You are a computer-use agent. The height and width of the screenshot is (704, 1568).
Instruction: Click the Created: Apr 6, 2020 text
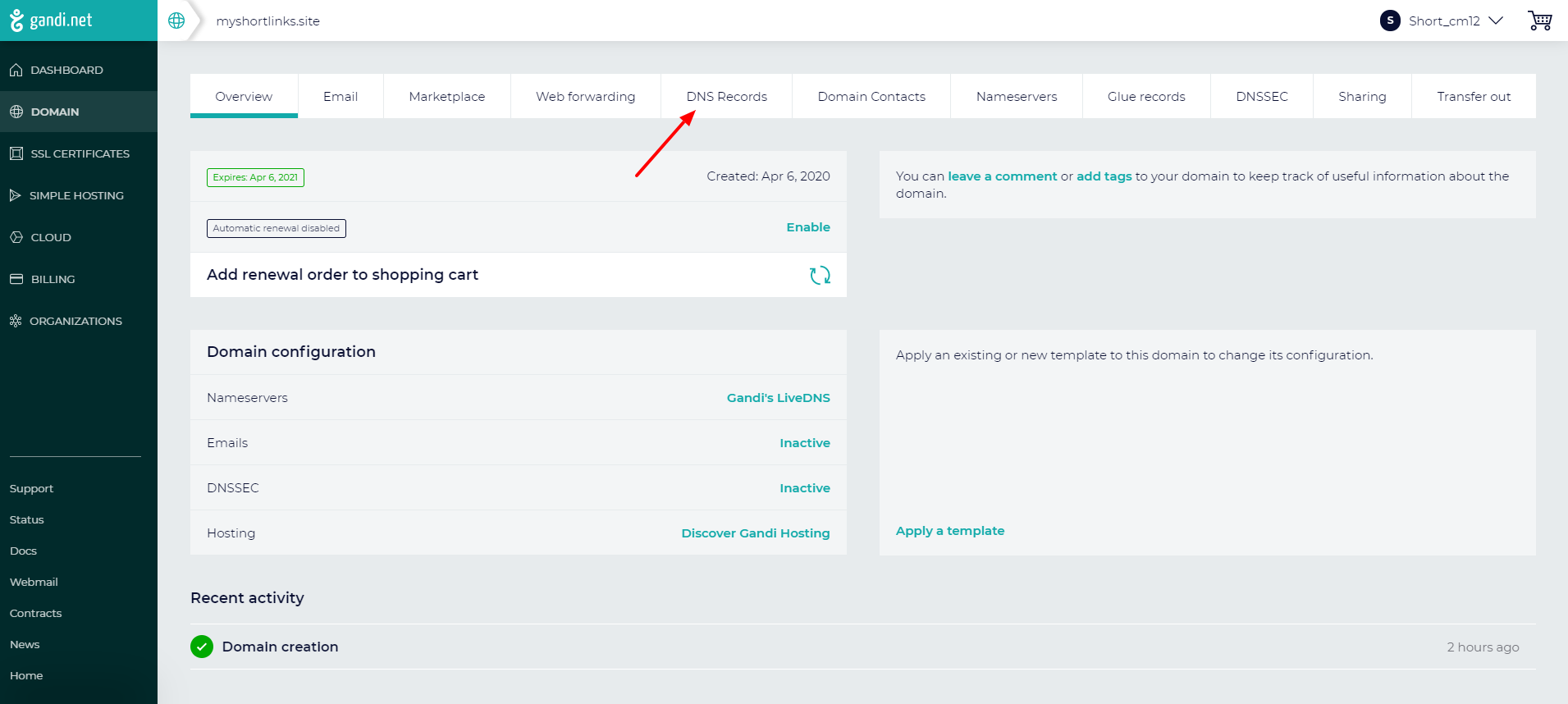[768, 176]
